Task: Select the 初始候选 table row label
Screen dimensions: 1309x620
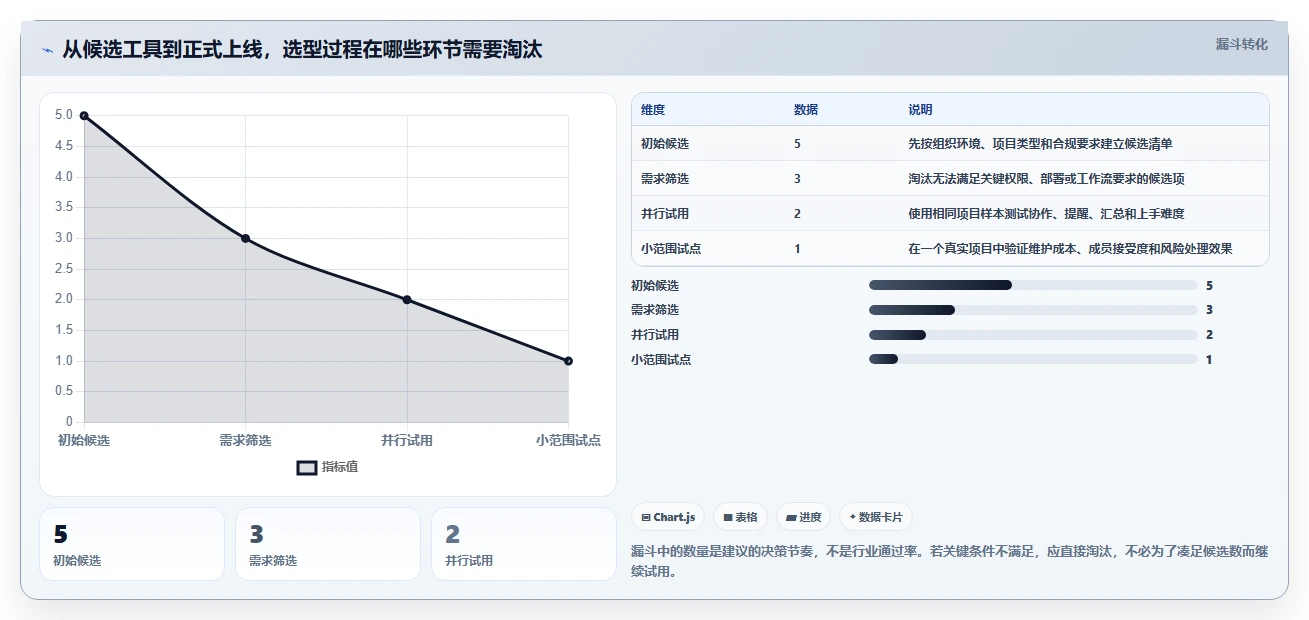Action: (665, 144)
